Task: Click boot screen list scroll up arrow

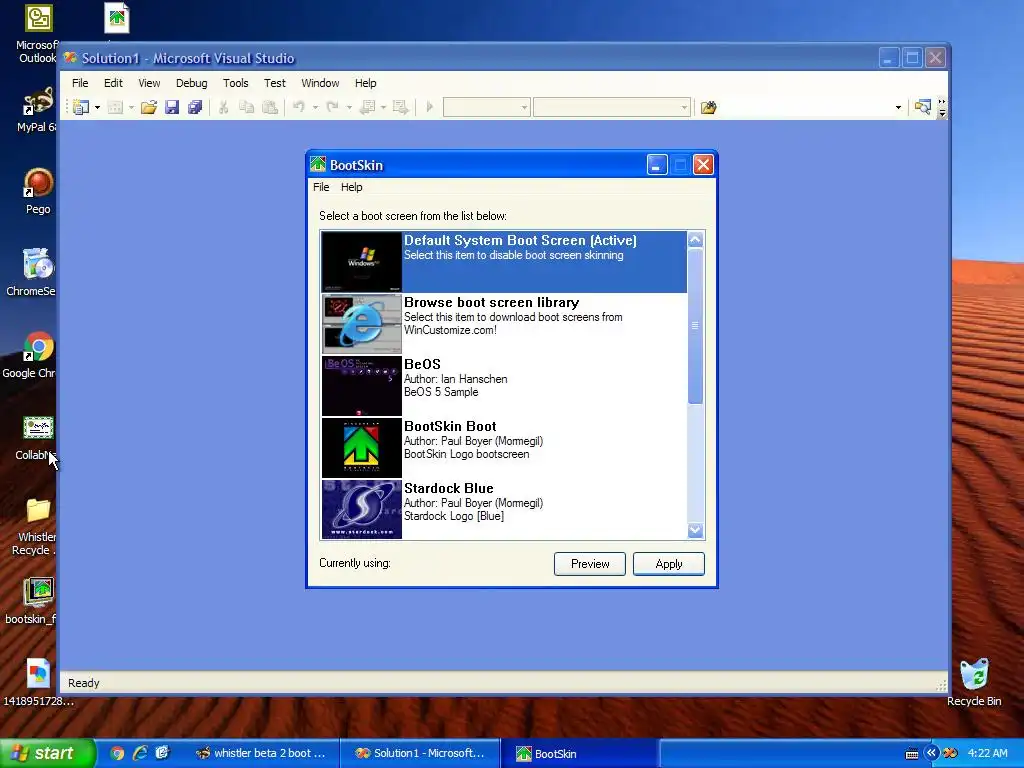Action: [x=696, y=240]
